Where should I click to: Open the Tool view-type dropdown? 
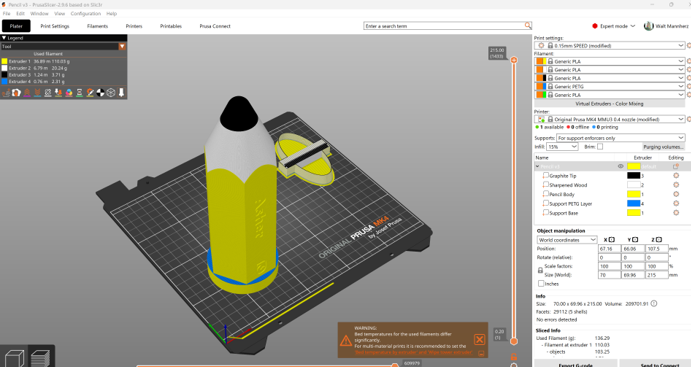tap(122, 46)
